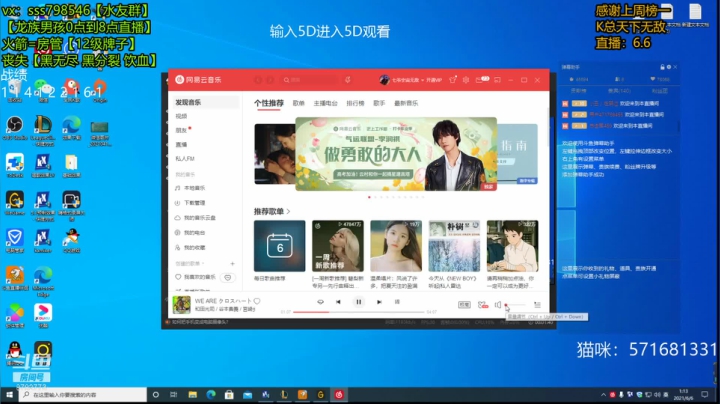This screenshot has width=720, height=404.
Task: Open the 朴树 NEW BOY playlist card
Action: click(x=454, y=246)
